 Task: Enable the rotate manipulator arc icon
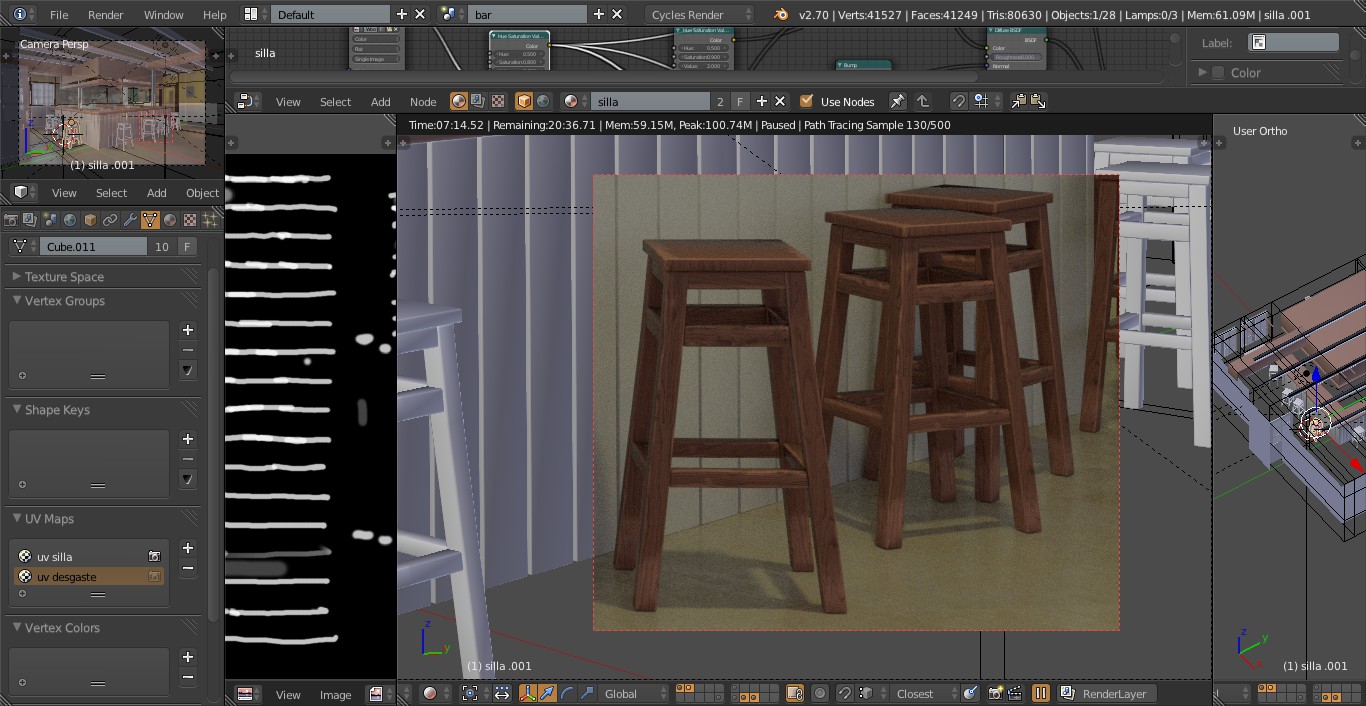(x=567, y=693)
